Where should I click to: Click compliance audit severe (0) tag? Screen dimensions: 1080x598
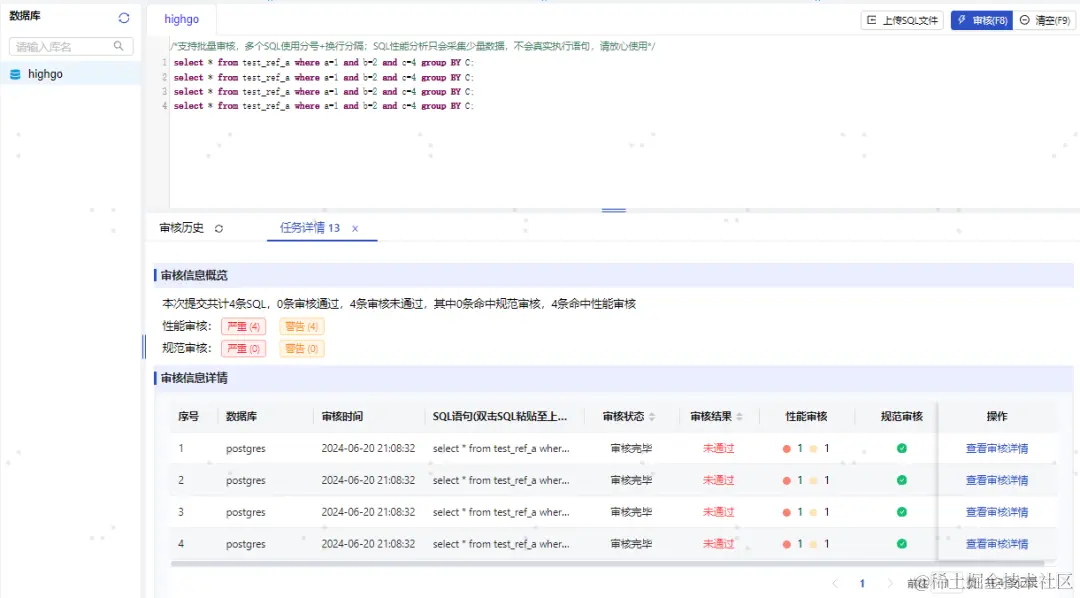[243, 349]
